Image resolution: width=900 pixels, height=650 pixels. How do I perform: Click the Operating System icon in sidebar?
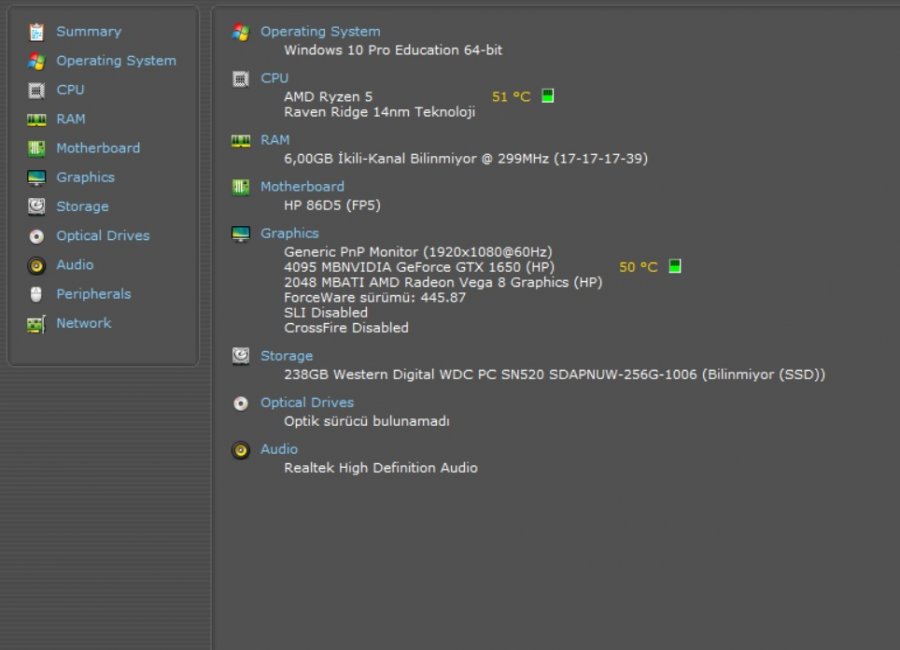36,61
